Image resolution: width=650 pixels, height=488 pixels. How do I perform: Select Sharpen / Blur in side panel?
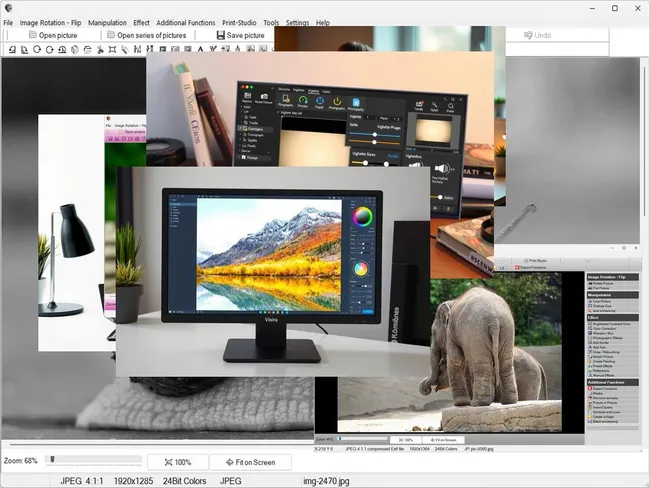point(601,333)
